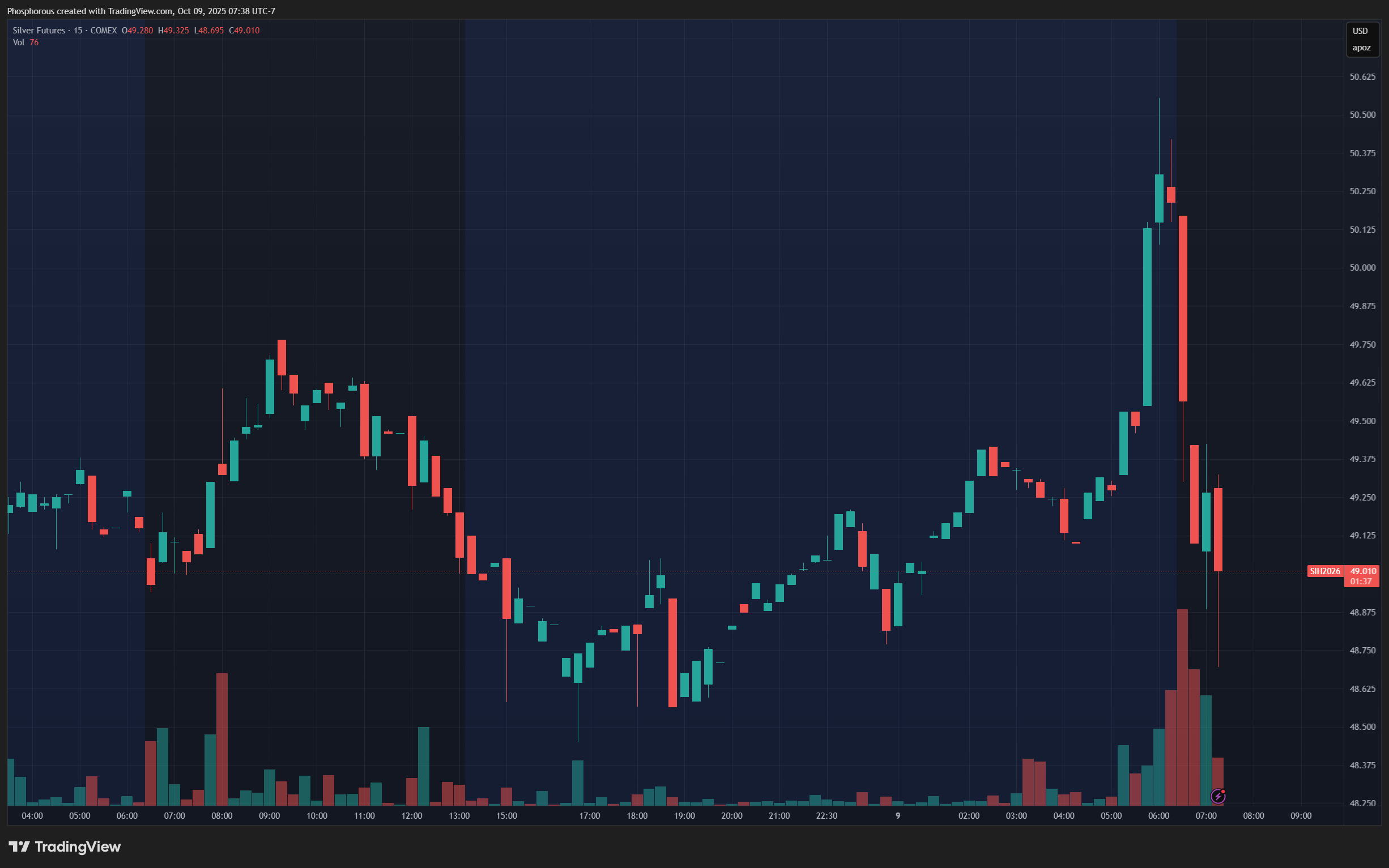
Task: Click the countdown timer 01:37 on price scale
Action: (x=1360, y=581)
